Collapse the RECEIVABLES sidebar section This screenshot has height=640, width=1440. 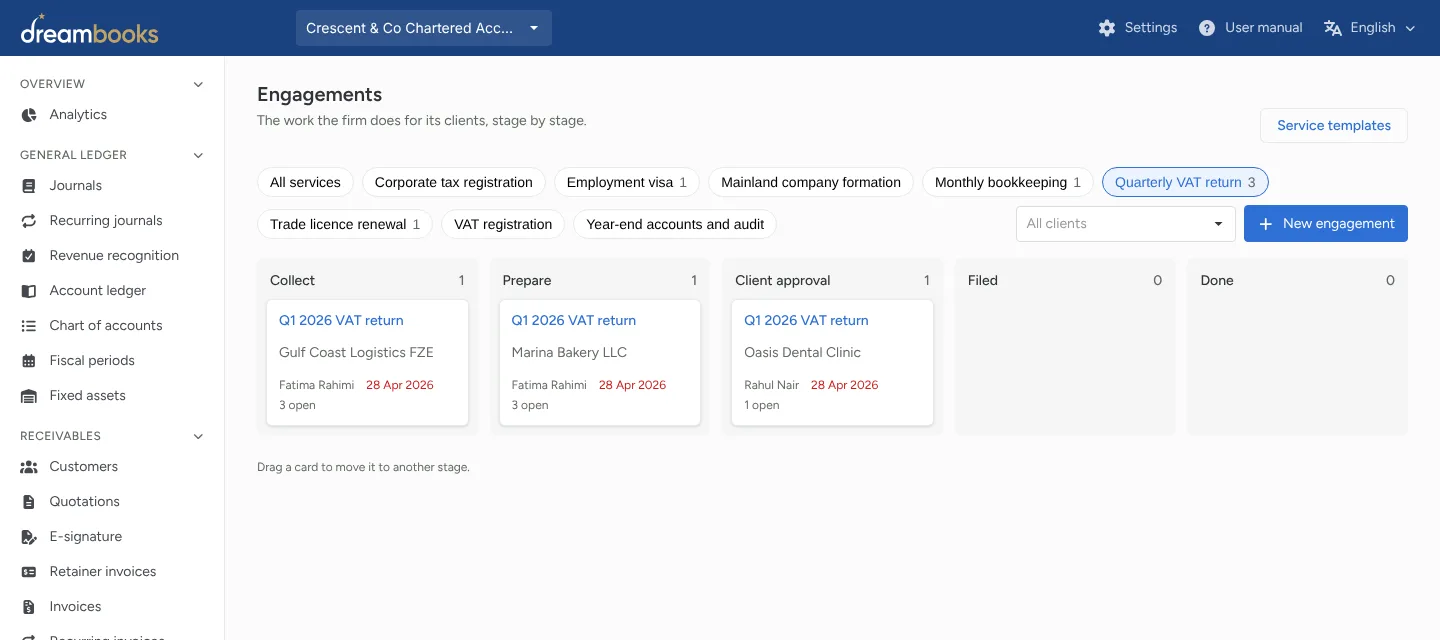point(198,436)
